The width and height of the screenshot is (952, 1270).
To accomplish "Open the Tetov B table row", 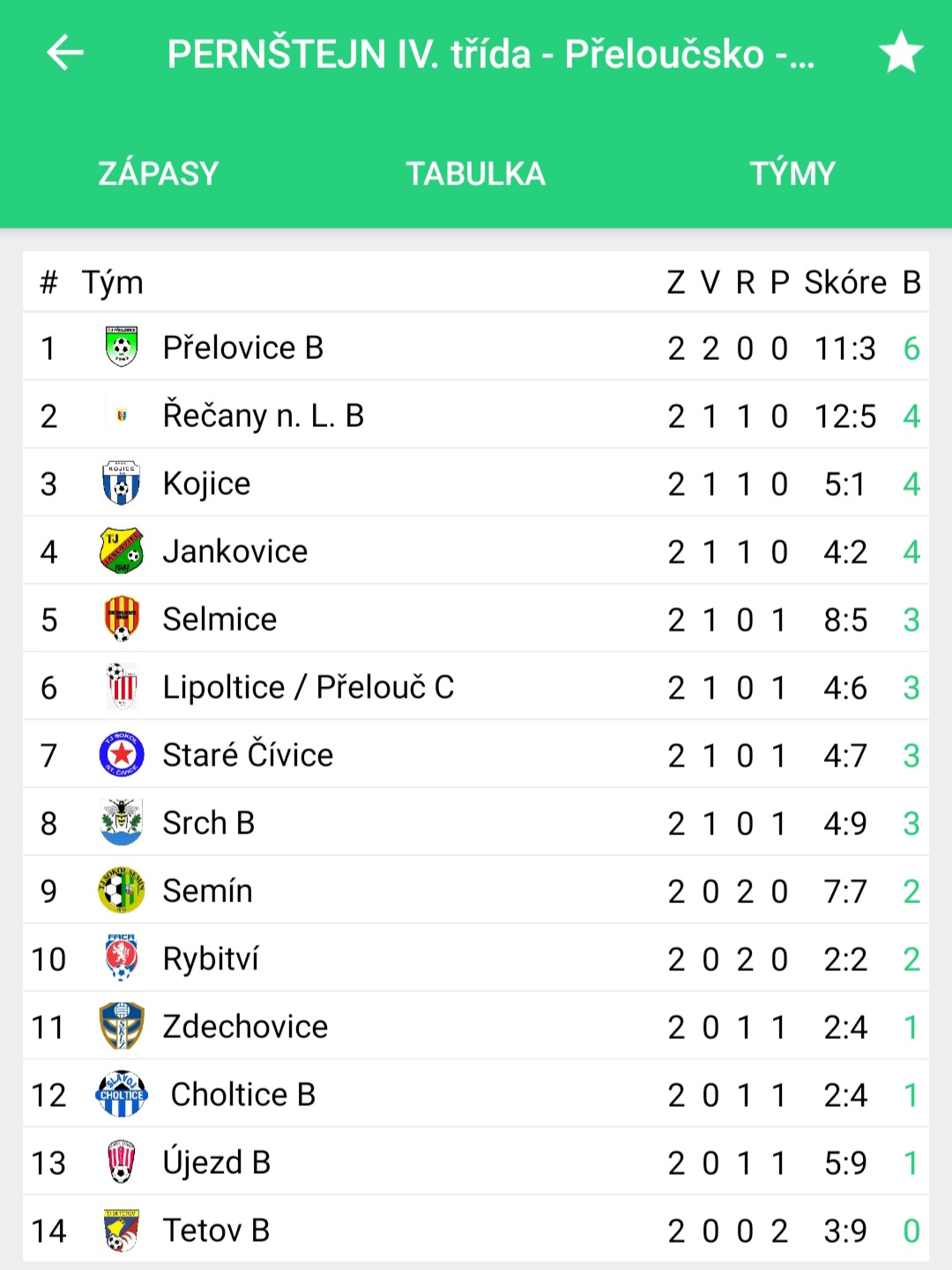I will pos(476,1230).
